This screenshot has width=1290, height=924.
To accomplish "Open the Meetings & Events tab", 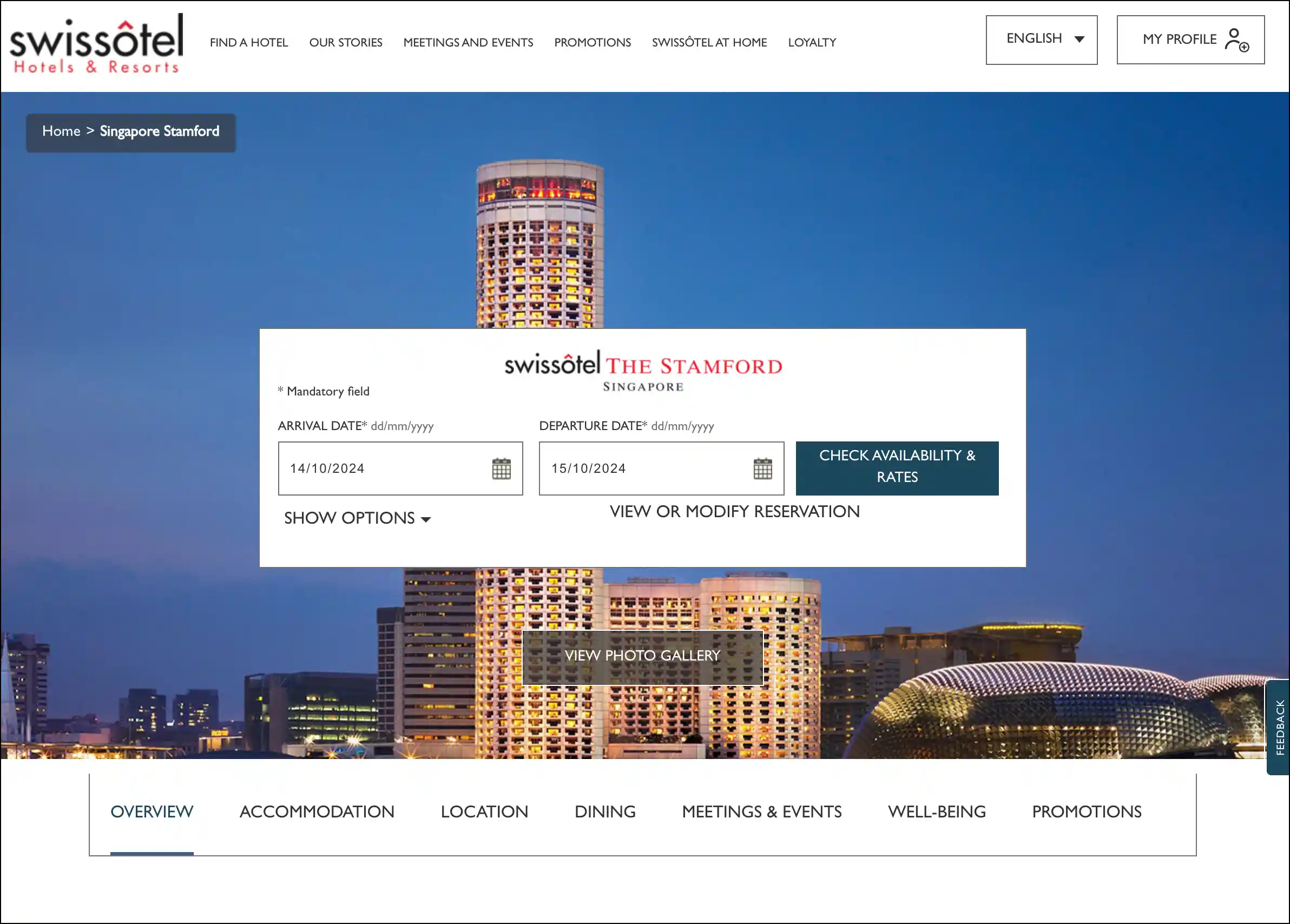I will [x=761, y=812].
